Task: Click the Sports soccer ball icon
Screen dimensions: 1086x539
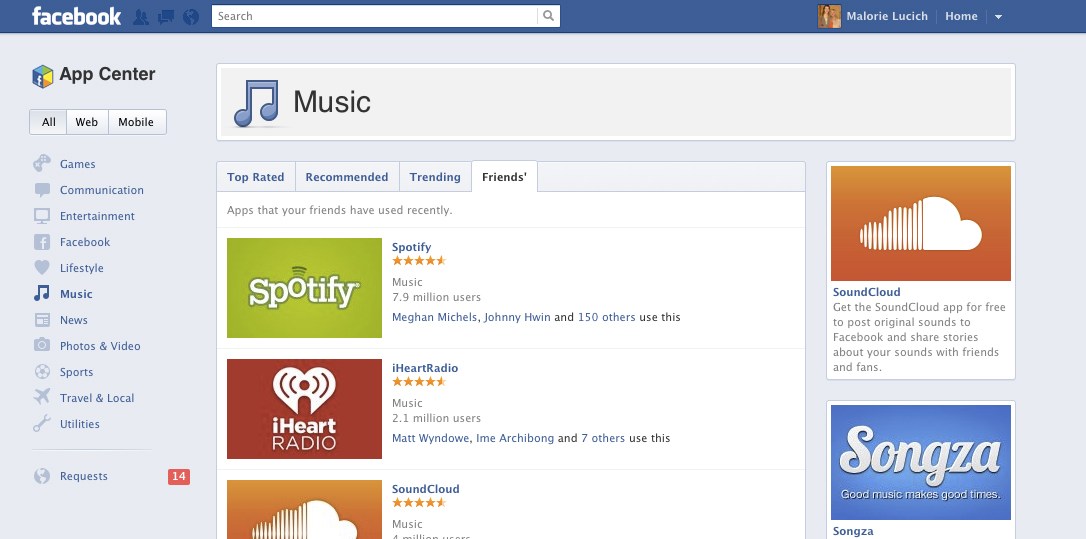Action: (x=42, y=371)
